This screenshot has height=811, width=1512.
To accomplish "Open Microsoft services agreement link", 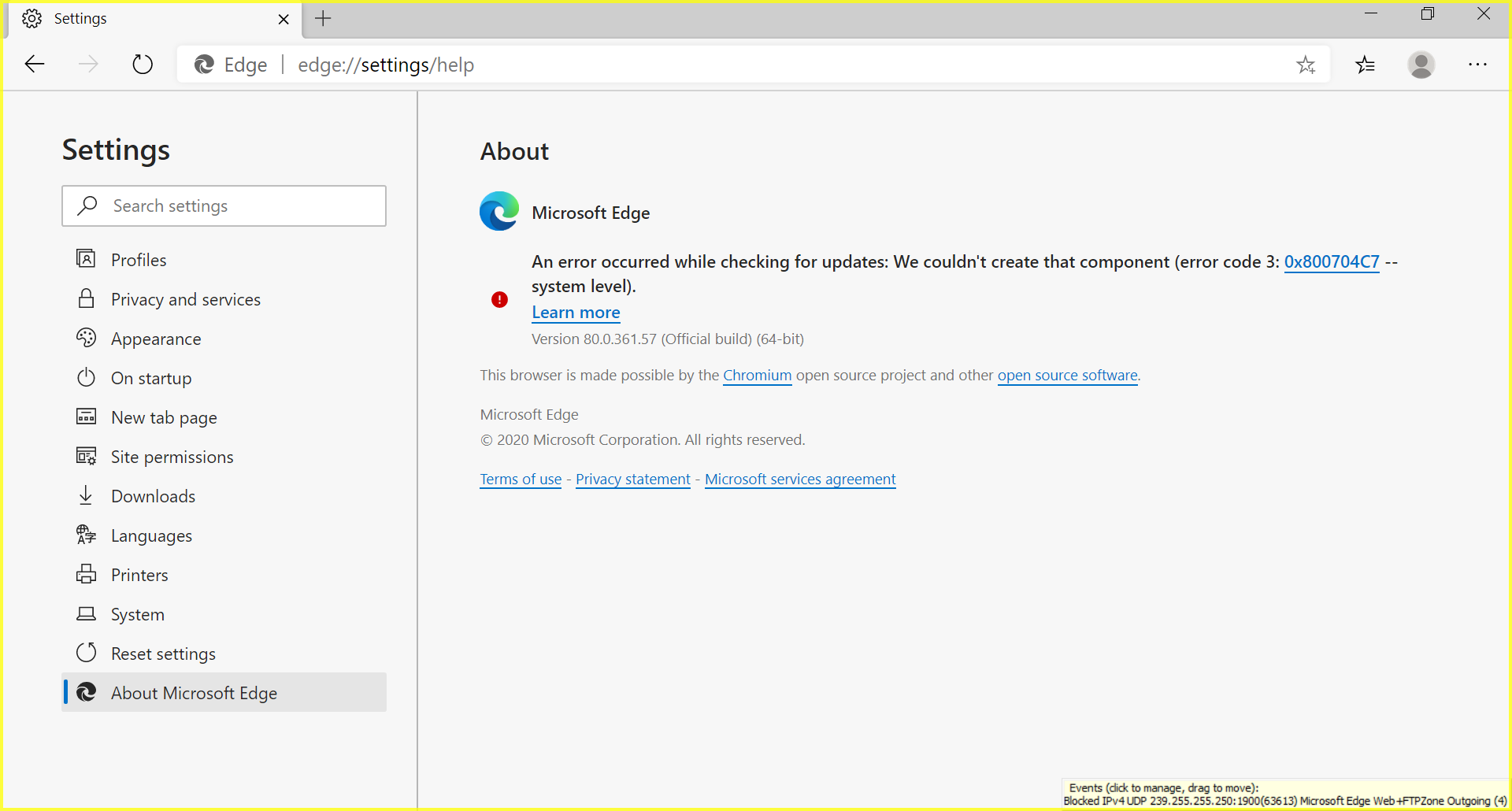I will (800, 479).
